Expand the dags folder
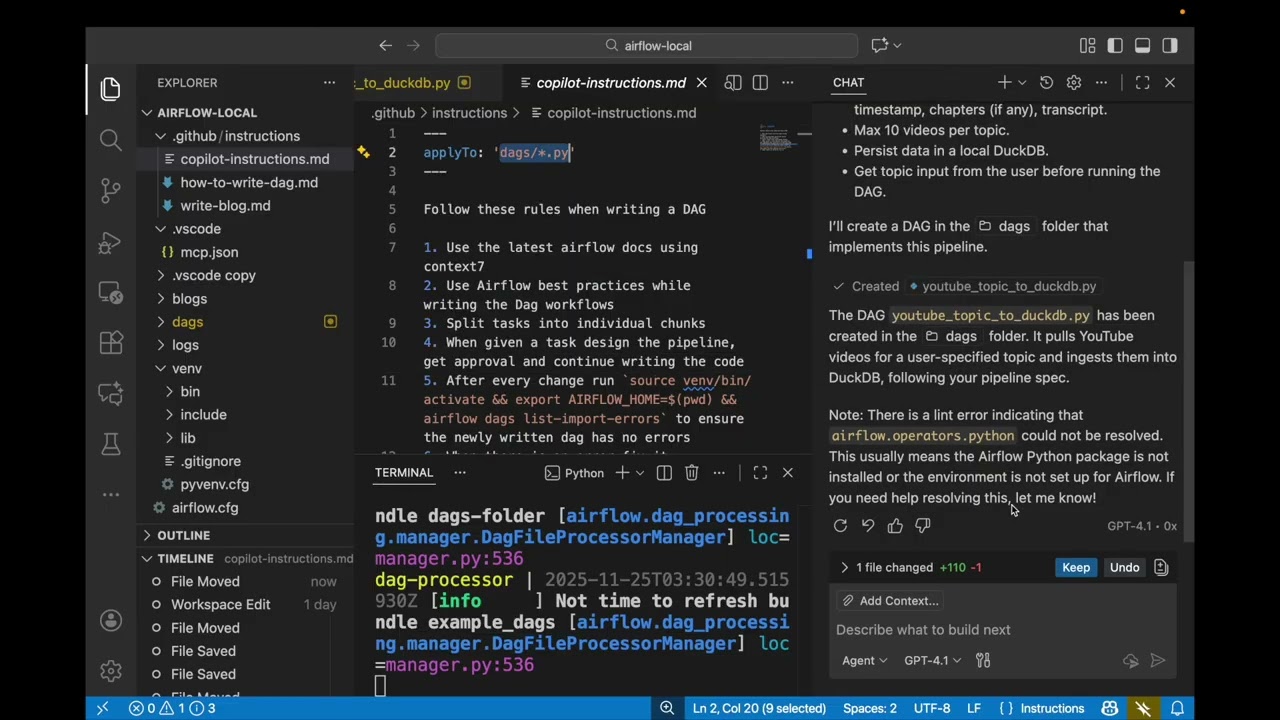The image size is (1280, 720). (161, 322)
